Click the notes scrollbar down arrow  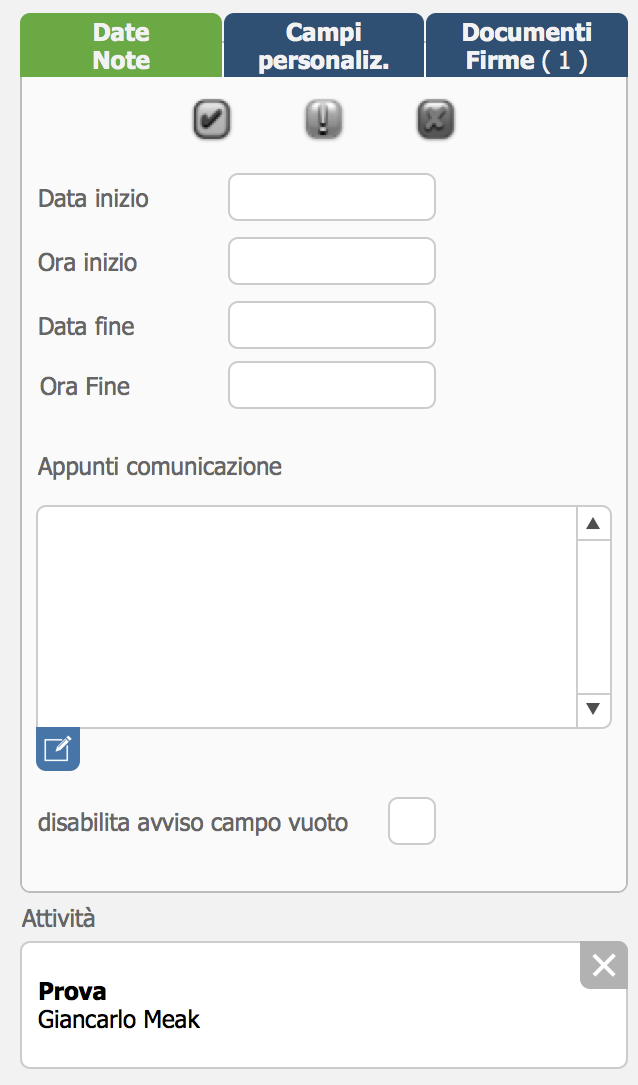pyautogui.click(x=593, y=709)
